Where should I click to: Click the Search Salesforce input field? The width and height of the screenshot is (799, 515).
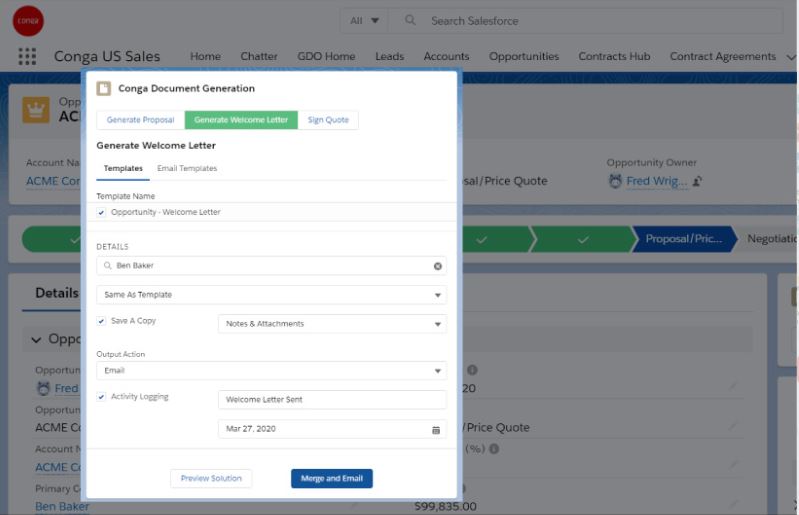(x=586, y=21)
